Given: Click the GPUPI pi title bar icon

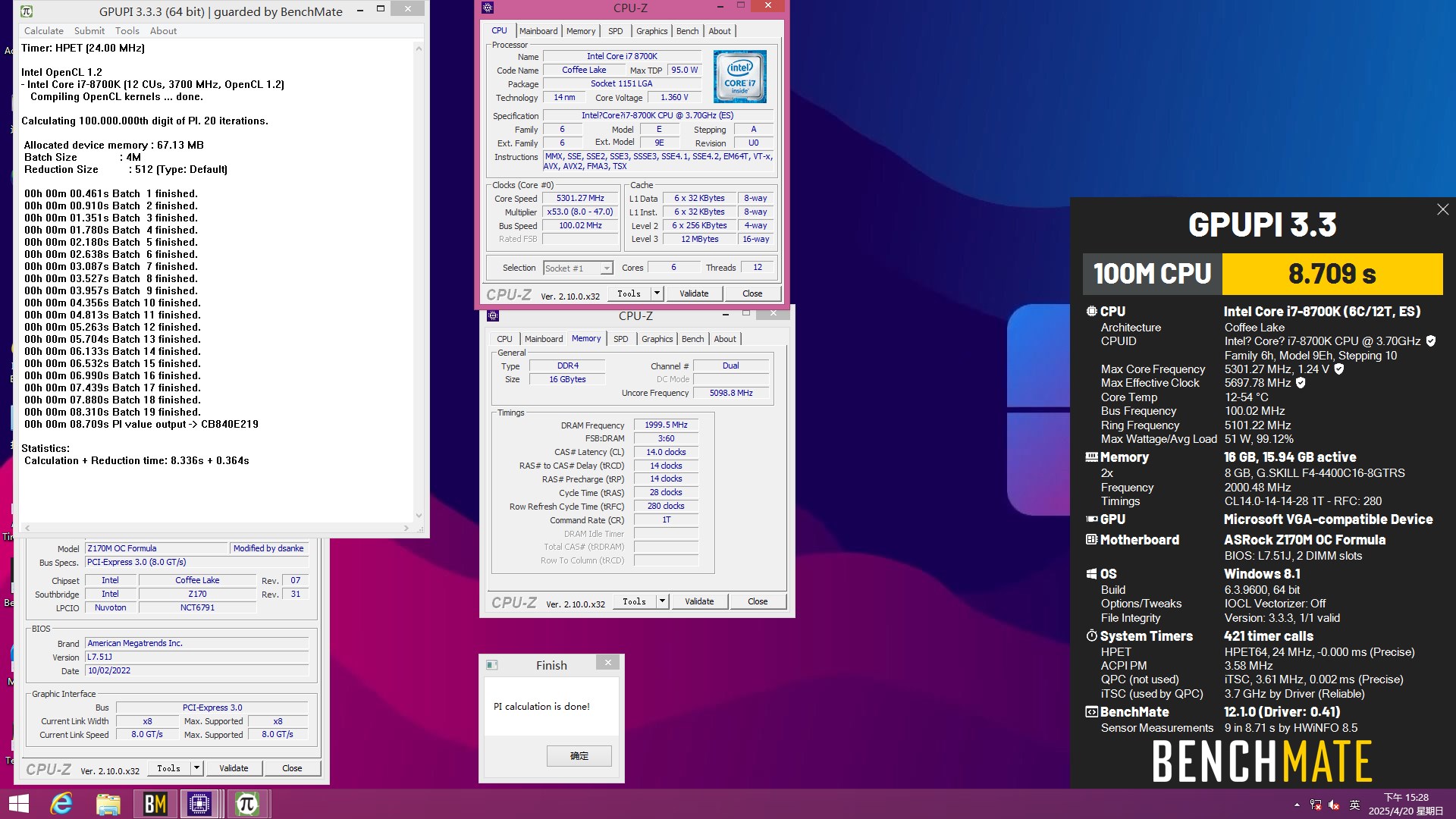Looking at the screenshot, I should click(27, 11).
